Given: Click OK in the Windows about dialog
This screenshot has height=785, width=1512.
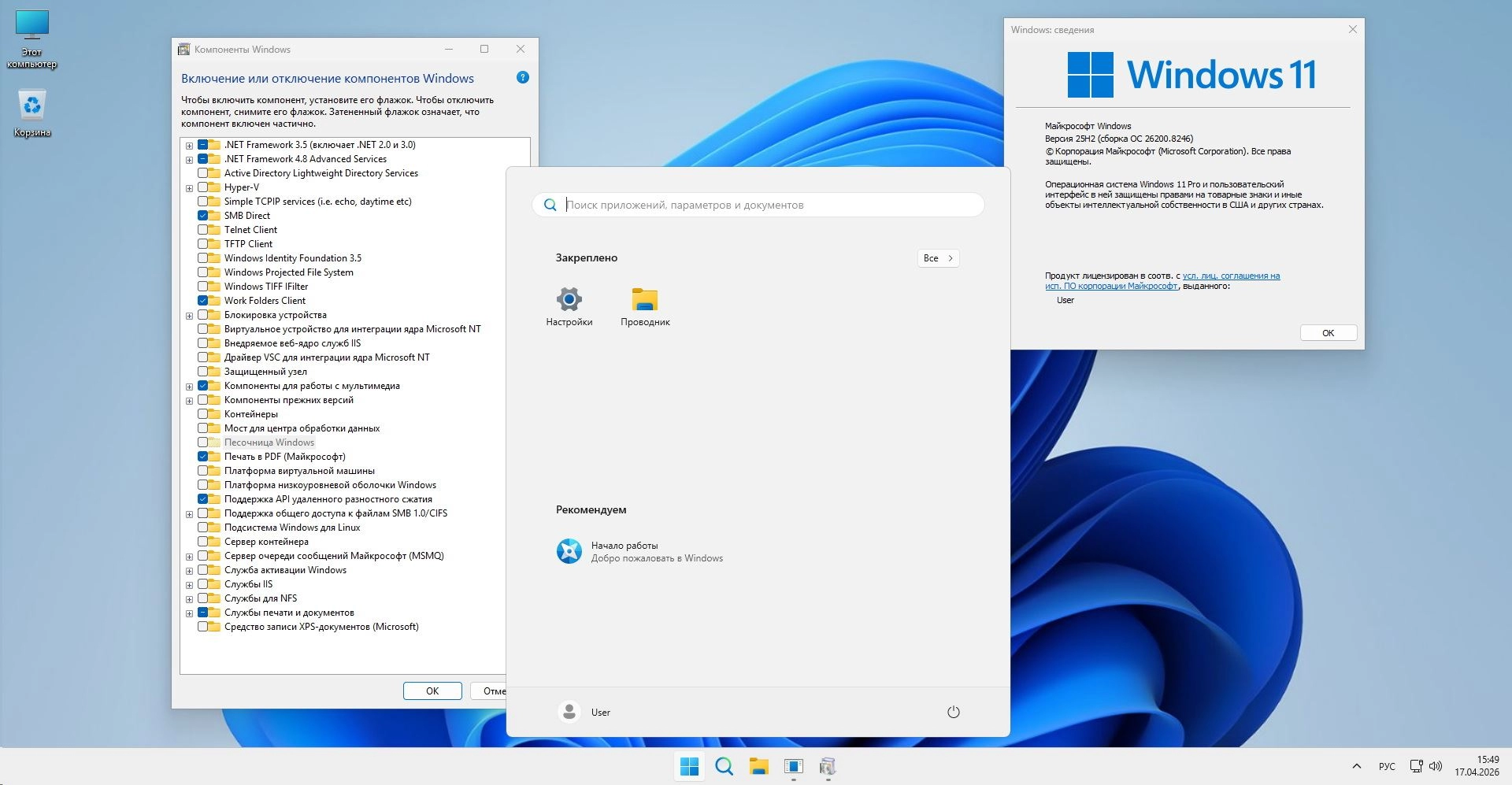Looking at the screenshot, I should tap(1328, 333).
